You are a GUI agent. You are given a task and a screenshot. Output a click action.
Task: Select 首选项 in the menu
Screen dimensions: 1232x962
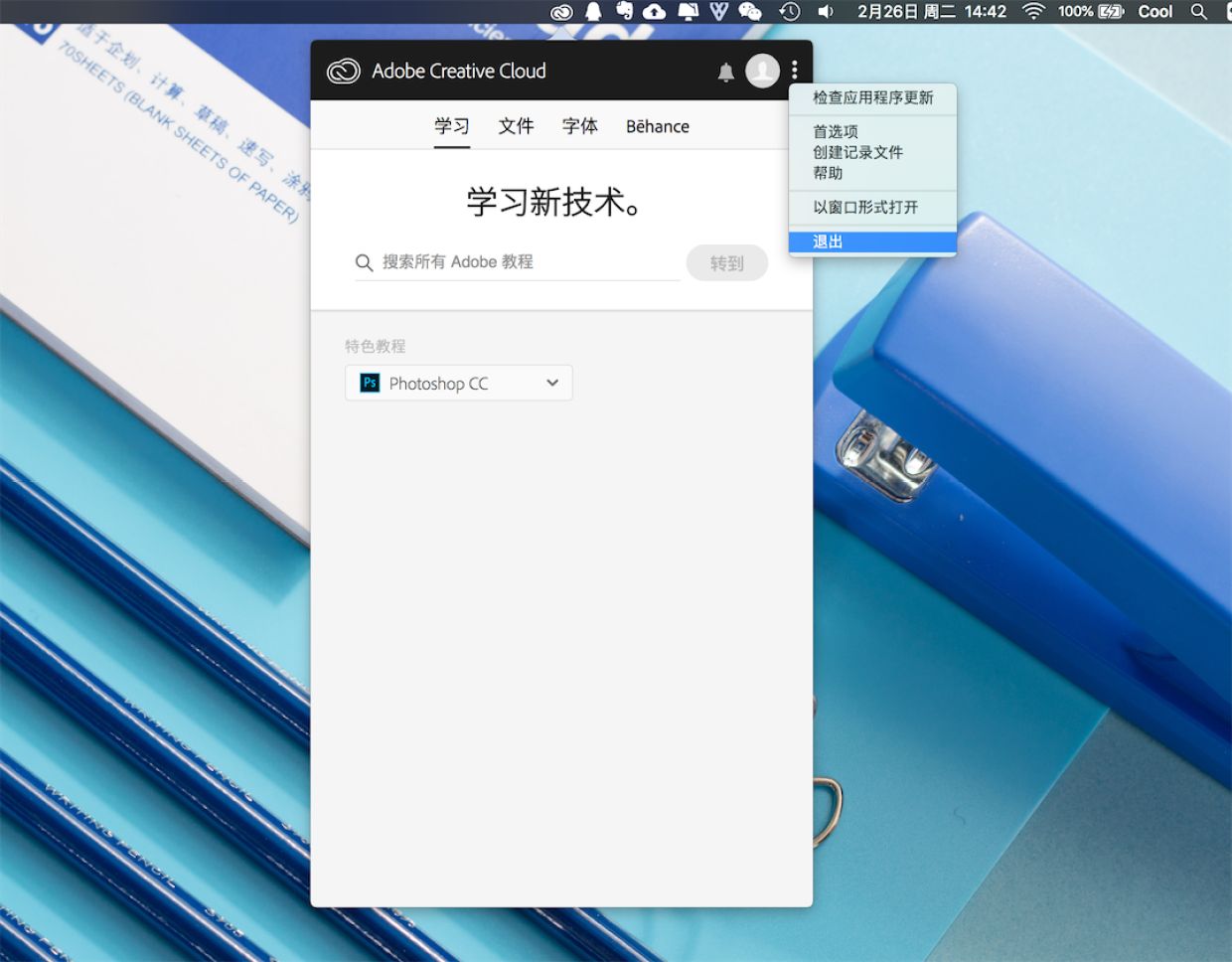(873, 131)
